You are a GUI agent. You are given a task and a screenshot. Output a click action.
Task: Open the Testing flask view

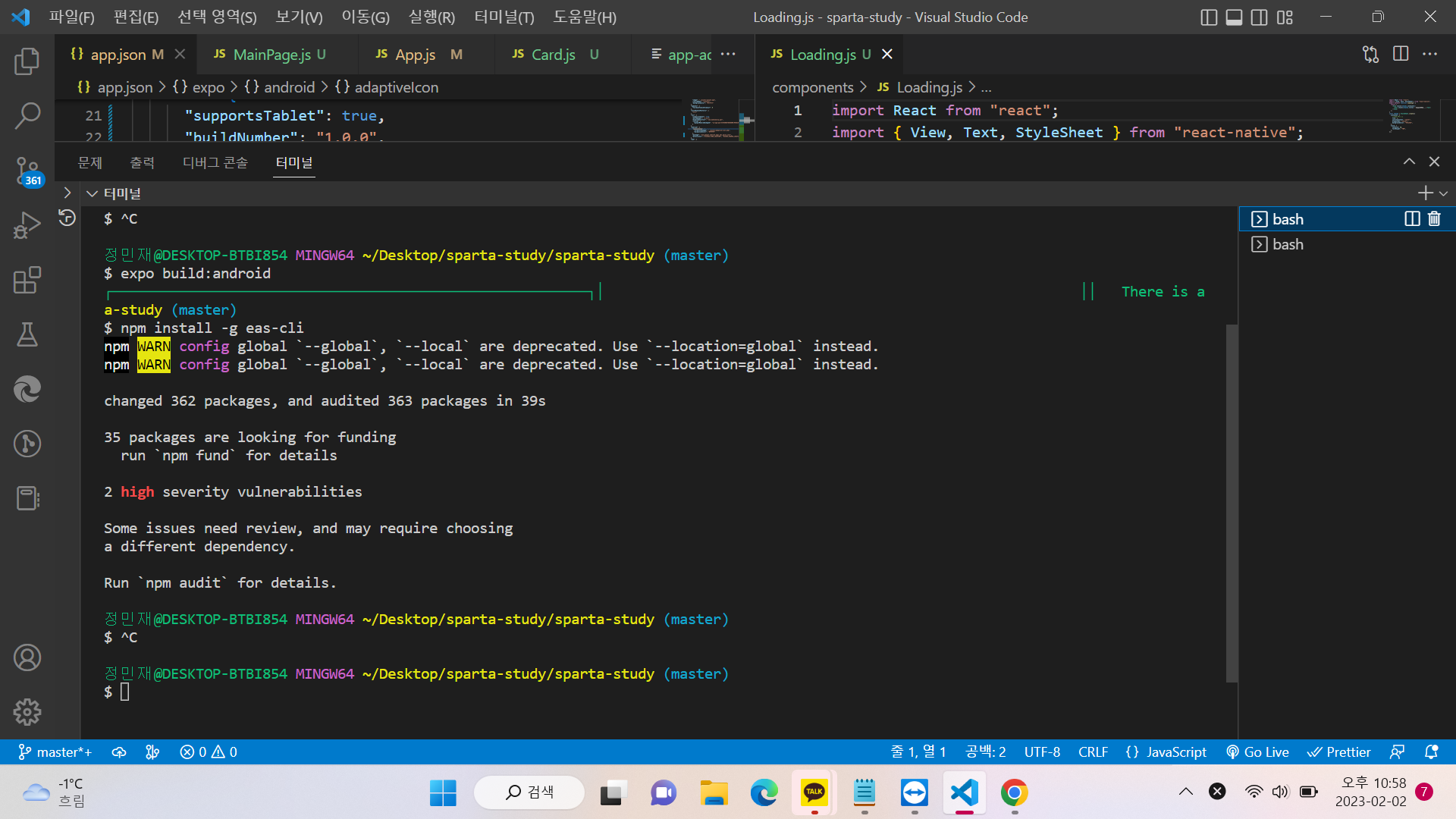click(x=27, y=334)
